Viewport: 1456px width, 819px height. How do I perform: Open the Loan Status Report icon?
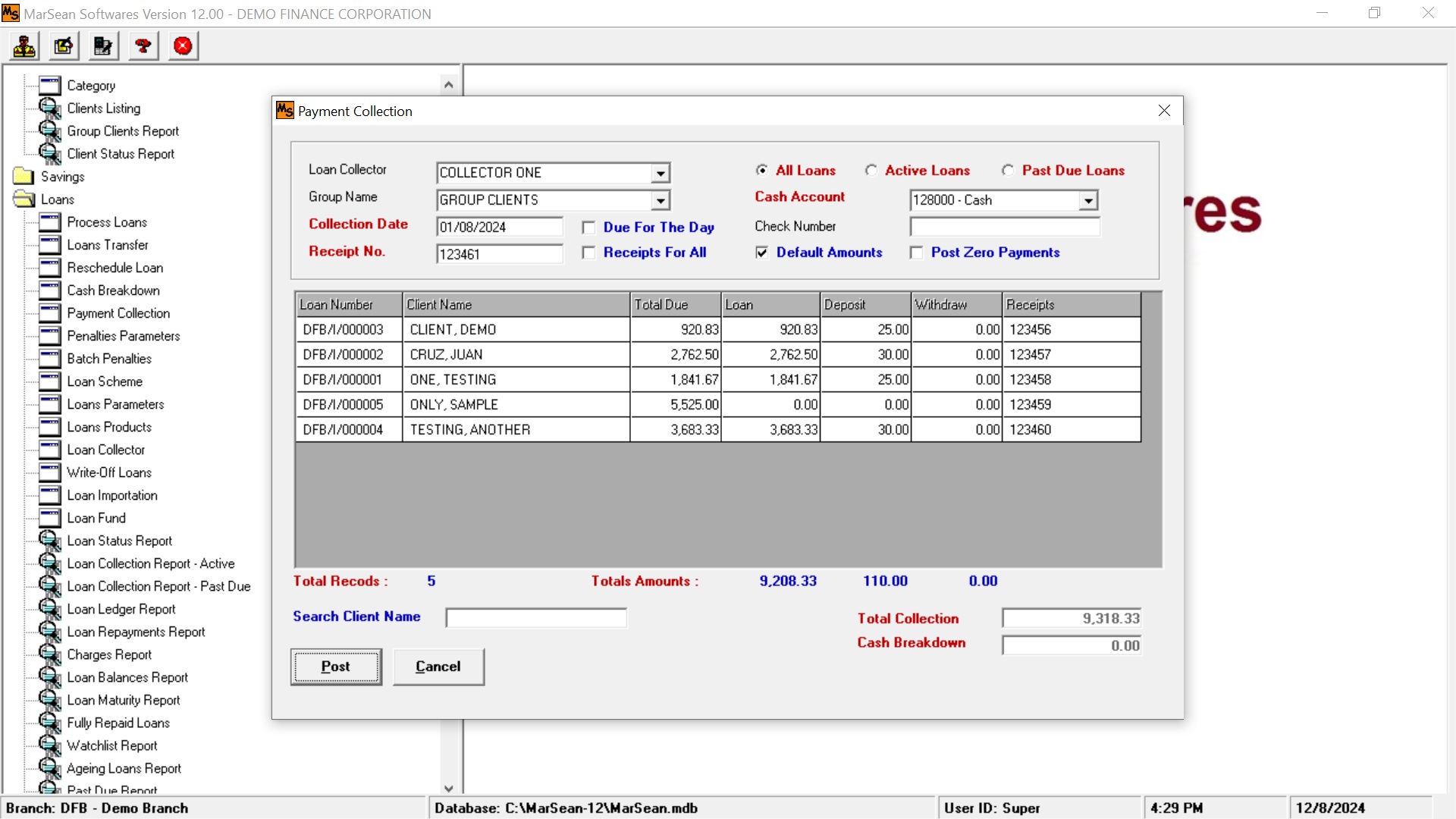(x=50, y=541)
